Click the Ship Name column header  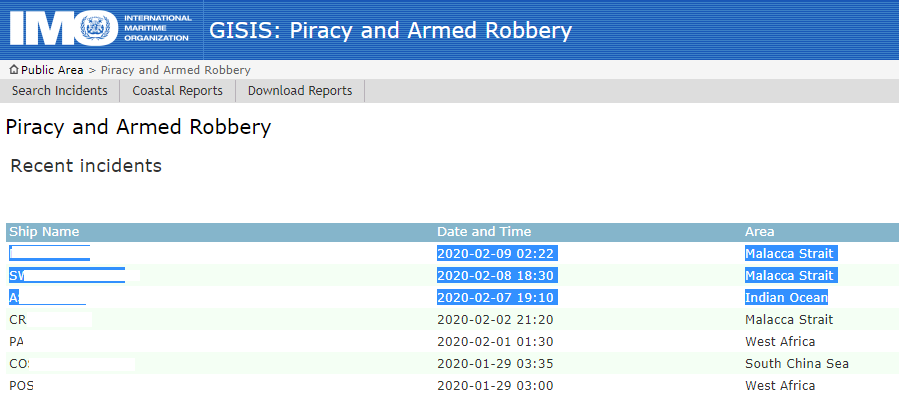(44, 232)
